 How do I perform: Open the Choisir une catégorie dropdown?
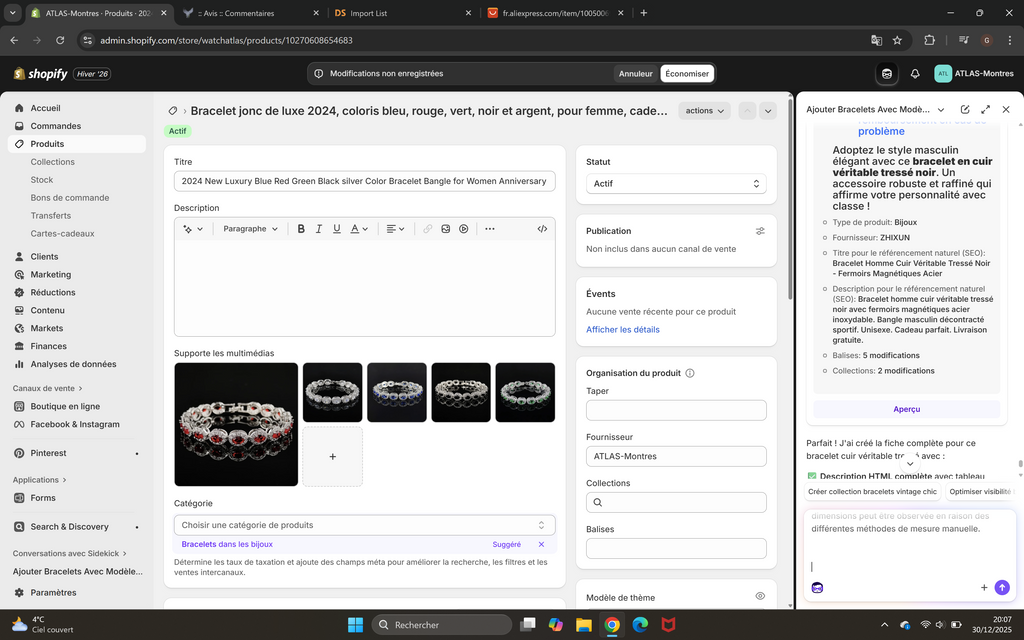point(364,525)
